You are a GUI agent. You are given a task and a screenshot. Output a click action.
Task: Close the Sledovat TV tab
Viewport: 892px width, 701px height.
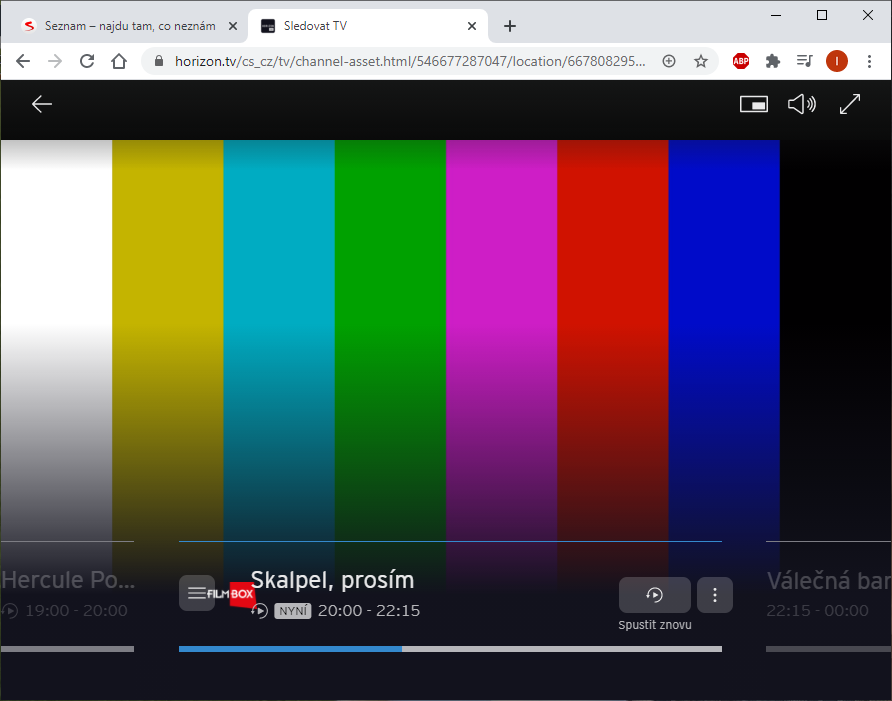pos(472,26)
